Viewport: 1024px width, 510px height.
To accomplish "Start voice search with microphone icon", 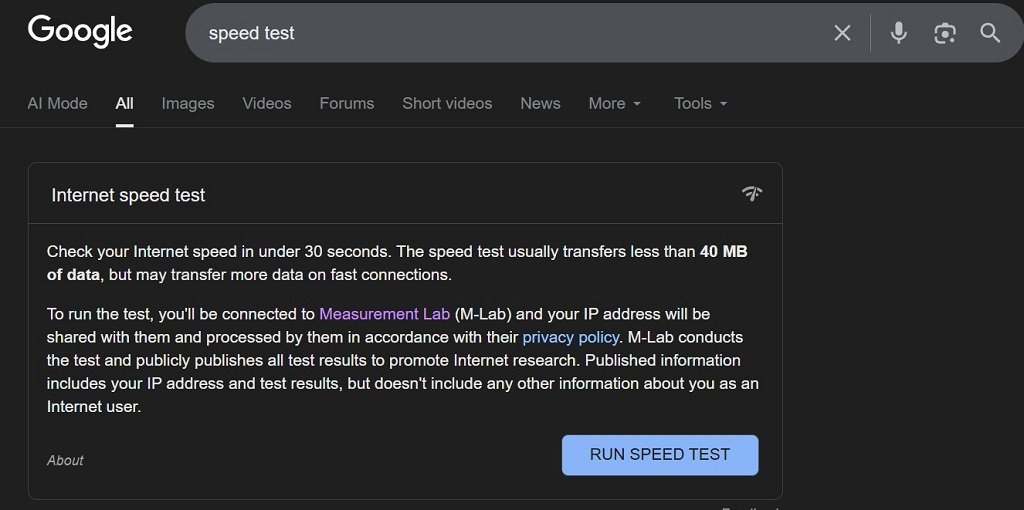I will (x=899, y=33).
